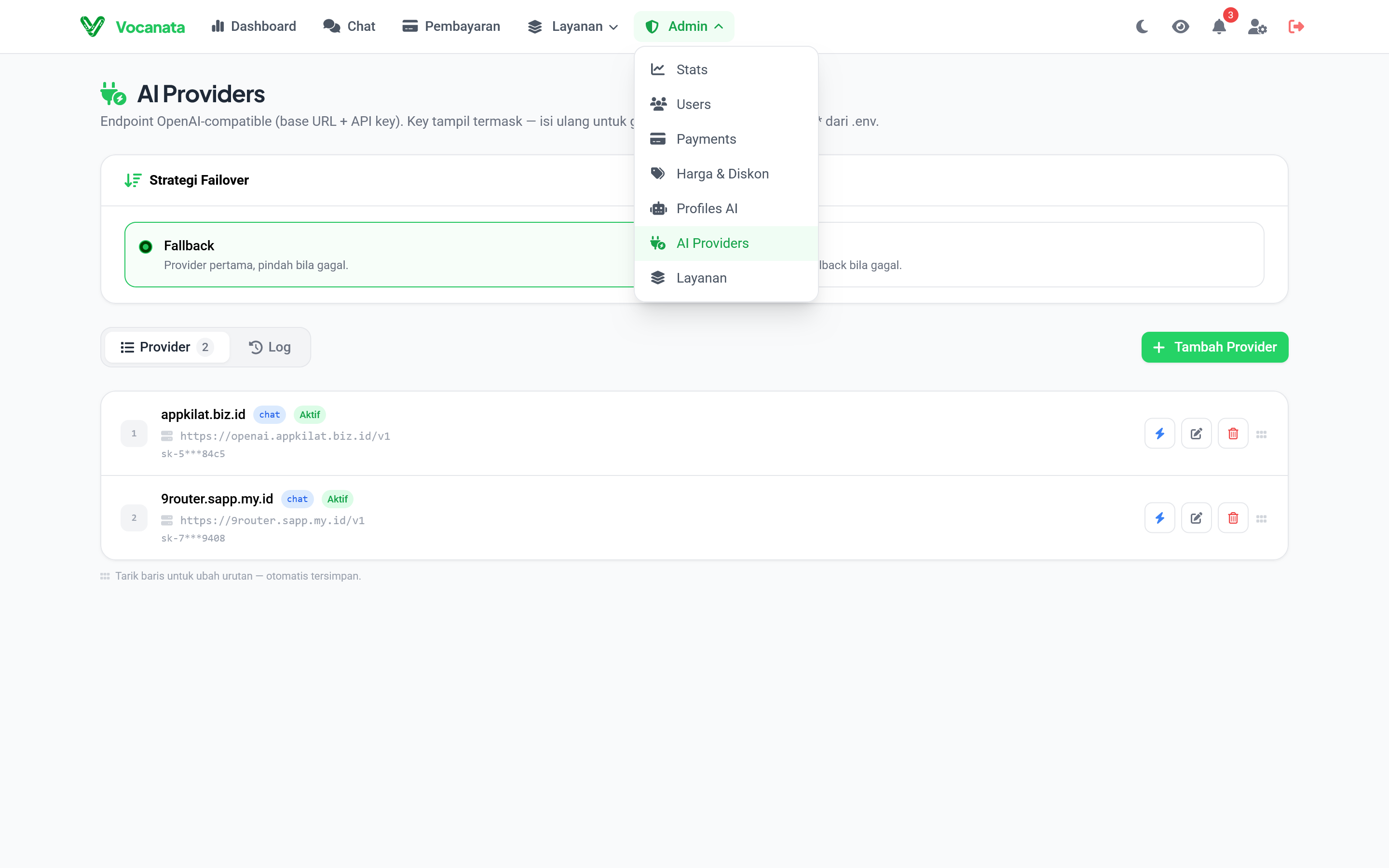Image resolution: width=1389 pixels, height=868 pixels.
Task: Test appkilat.biz.id provider with lightning icon
Action: (x=1160, y=434)
